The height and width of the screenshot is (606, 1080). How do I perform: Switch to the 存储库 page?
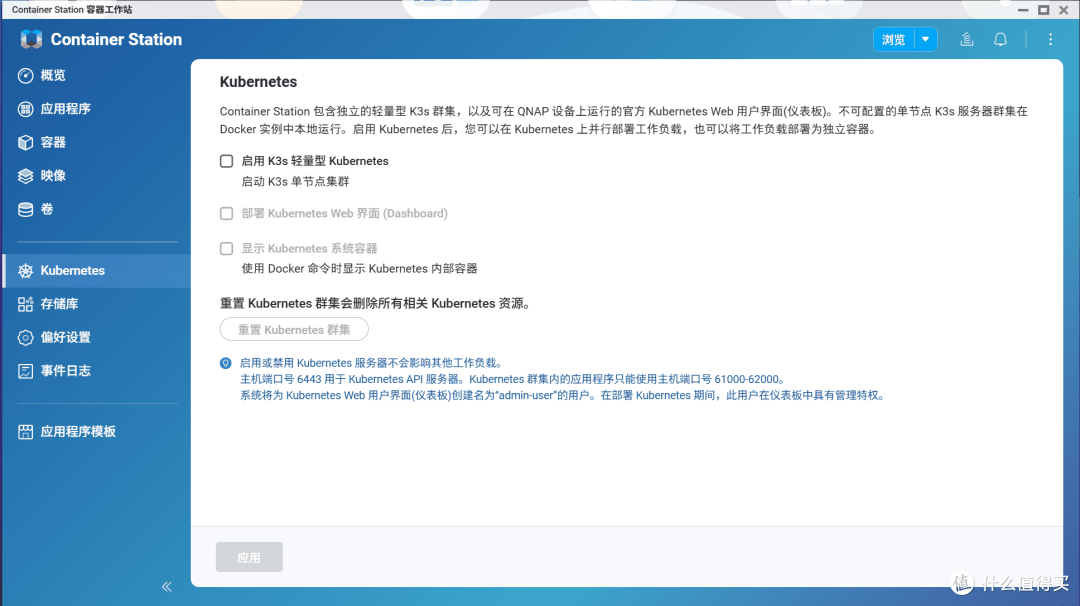[x=59, y=304]
